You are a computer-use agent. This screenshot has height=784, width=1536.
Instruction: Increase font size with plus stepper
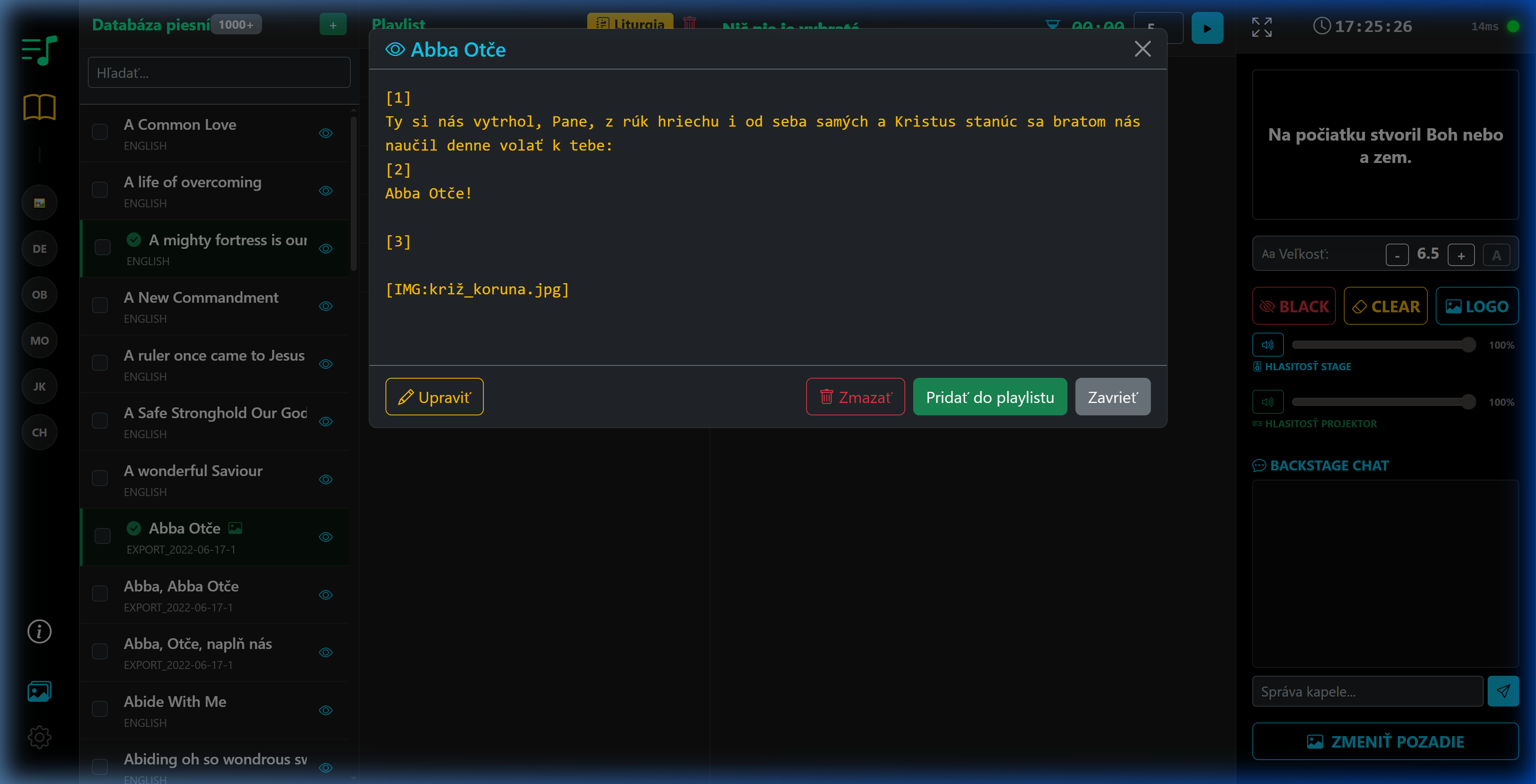[1461, 255]
